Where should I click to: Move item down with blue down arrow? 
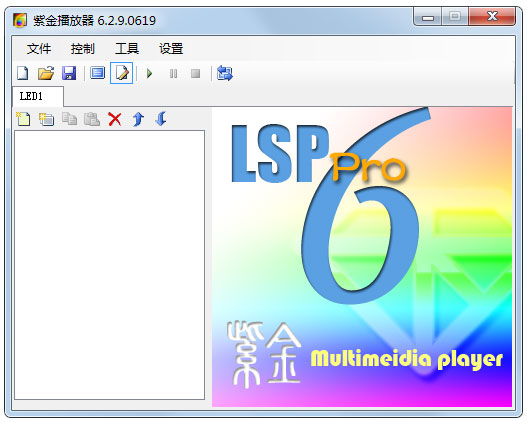click(x=161, y=119)
